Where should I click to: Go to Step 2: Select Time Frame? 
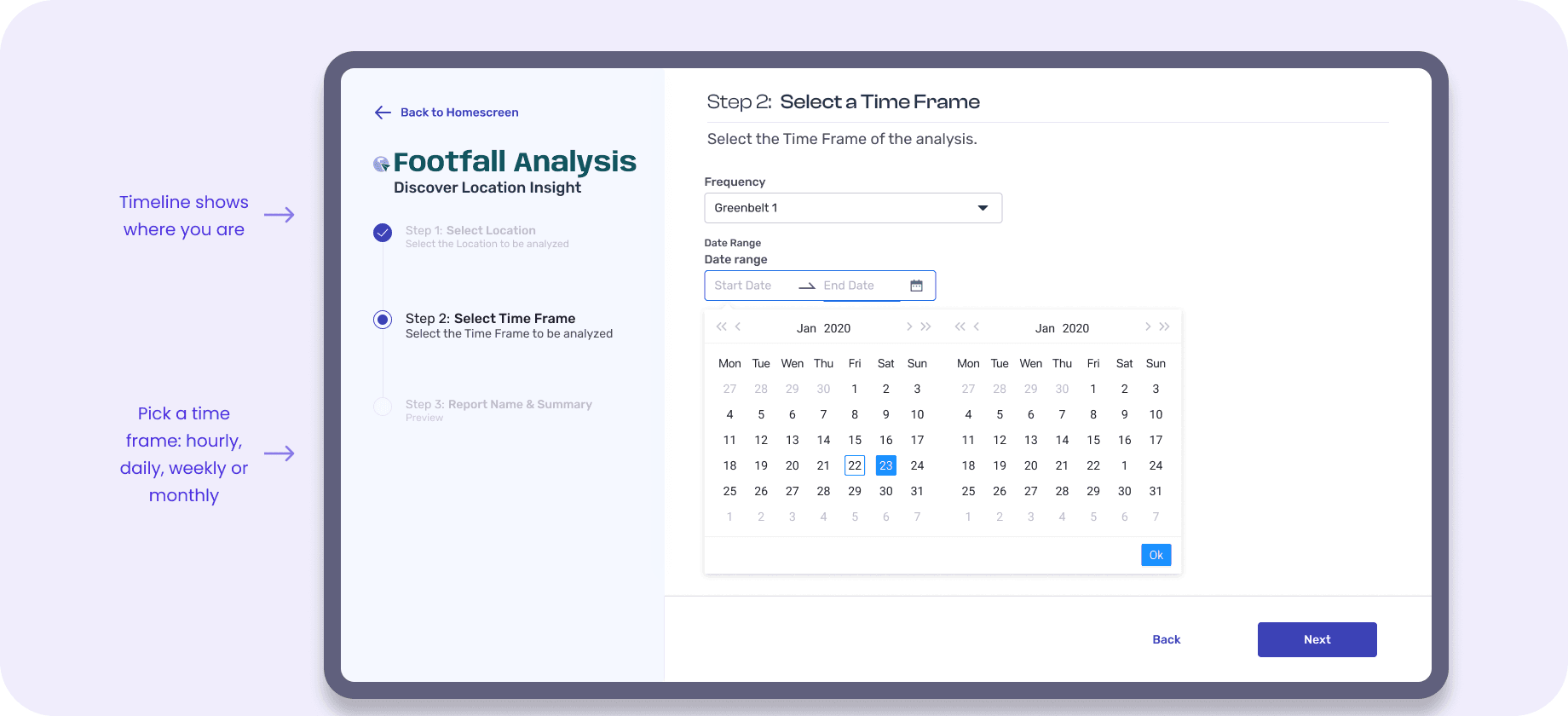pos(490,318)
